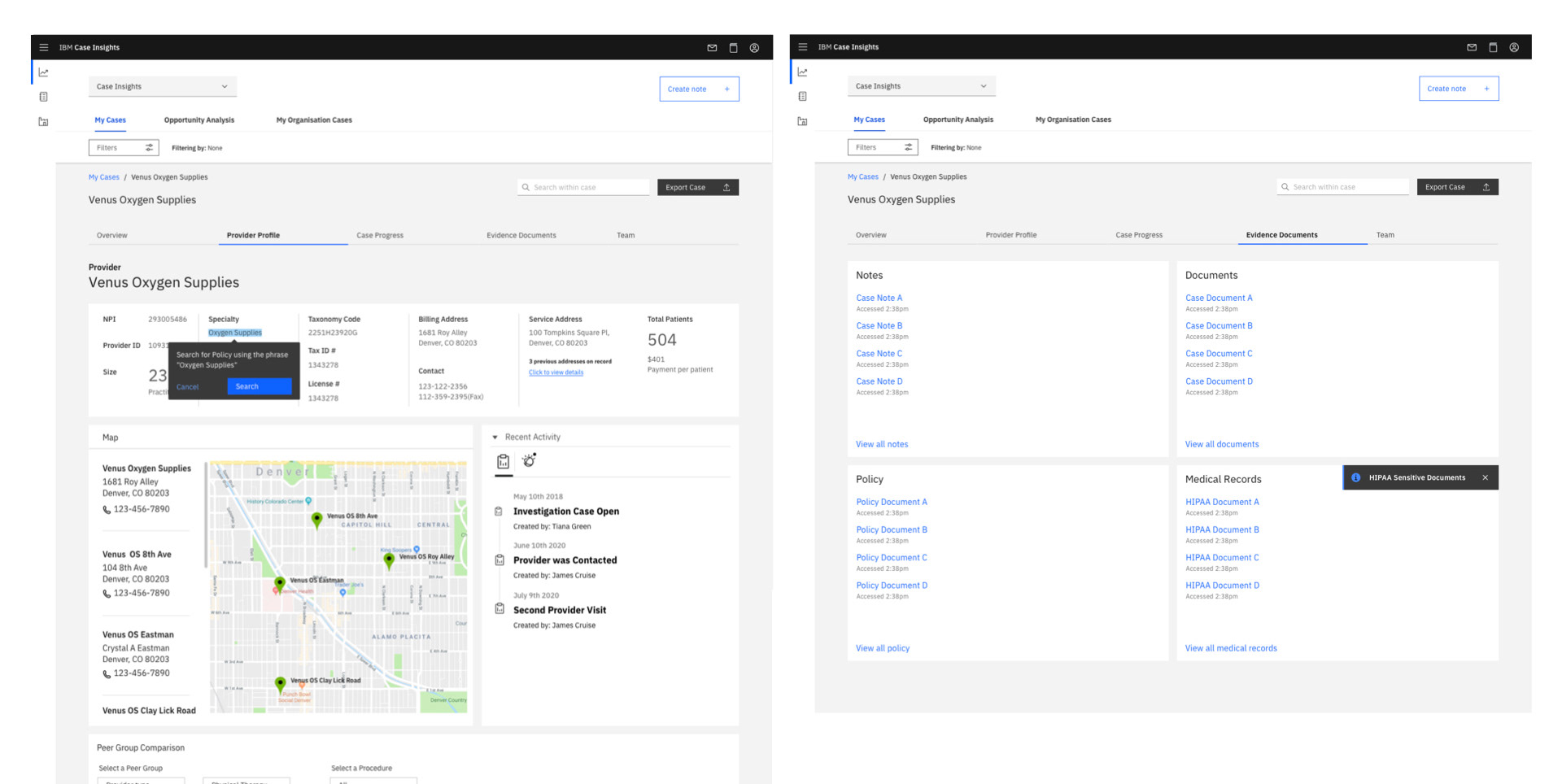
Task: Select Venus OS Clay Lick Road map pin
Action: (x=281, y=684)
